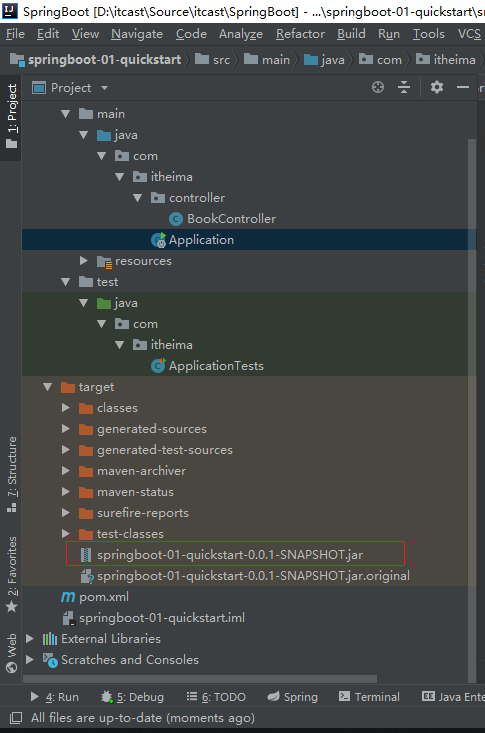Open the Refactor menu
Screen dimensions: 485x733
(300, 34)
